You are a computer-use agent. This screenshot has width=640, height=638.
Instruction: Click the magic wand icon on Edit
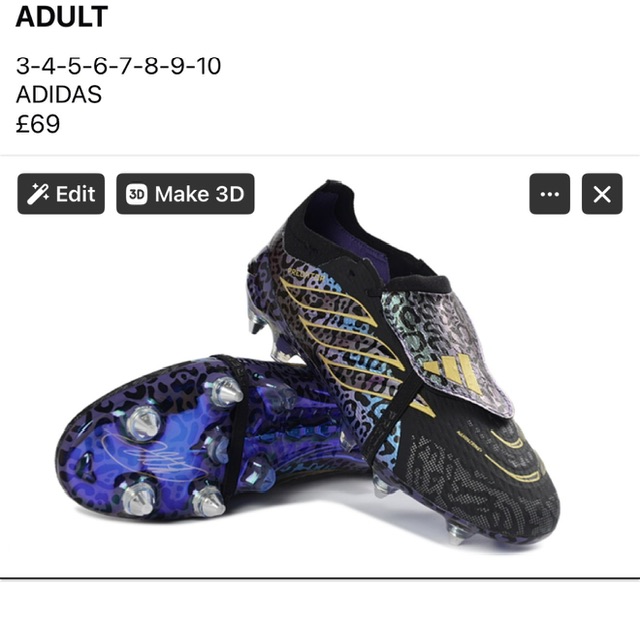point(38,194)
